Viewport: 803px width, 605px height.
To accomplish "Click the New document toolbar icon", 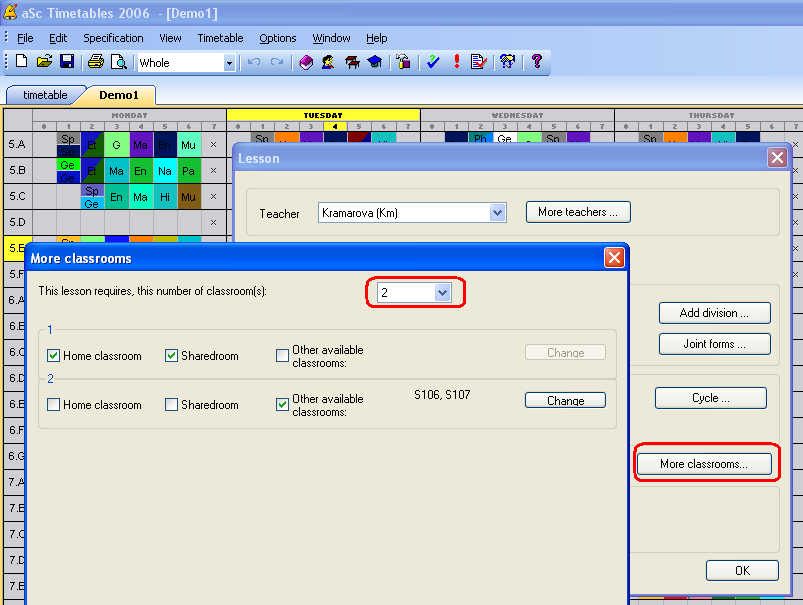I will pos(22,62).
